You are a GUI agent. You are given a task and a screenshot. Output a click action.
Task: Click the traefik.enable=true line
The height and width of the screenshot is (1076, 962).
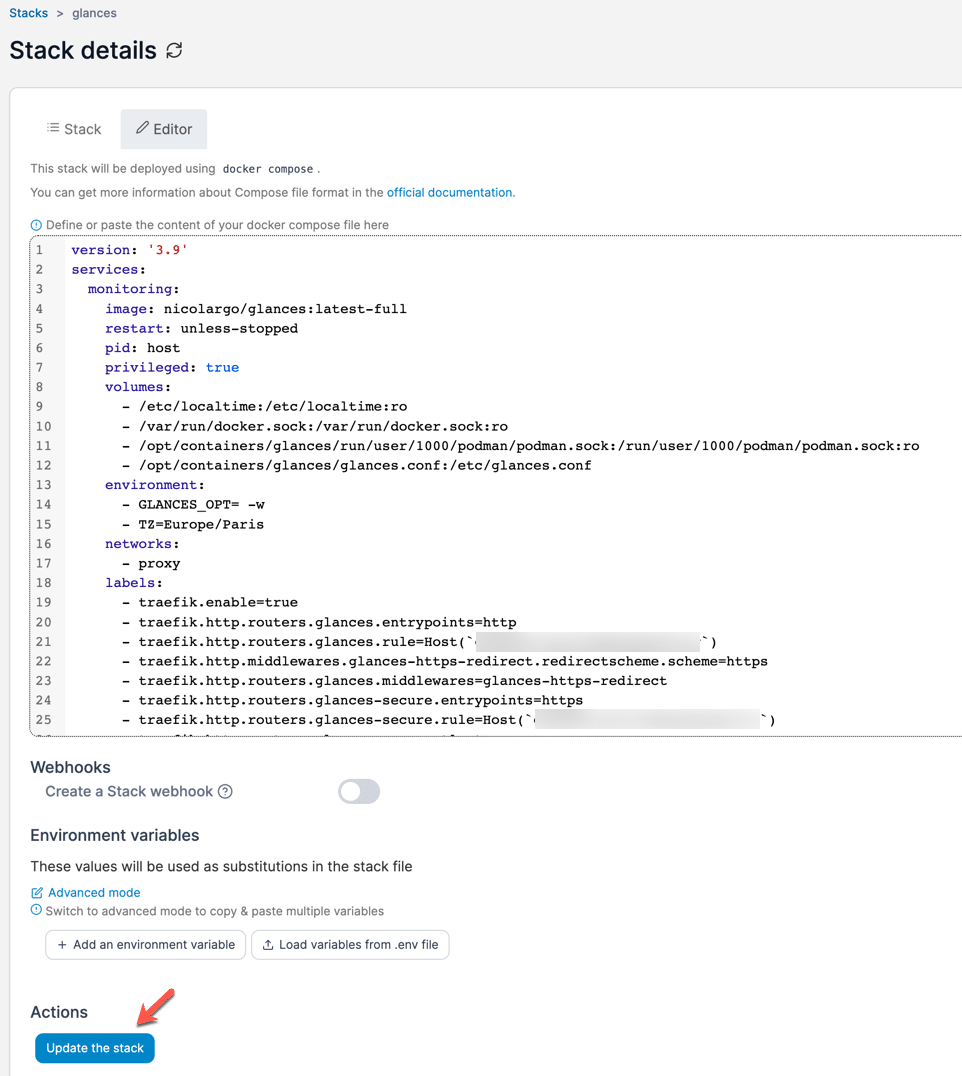click(210, 603)
